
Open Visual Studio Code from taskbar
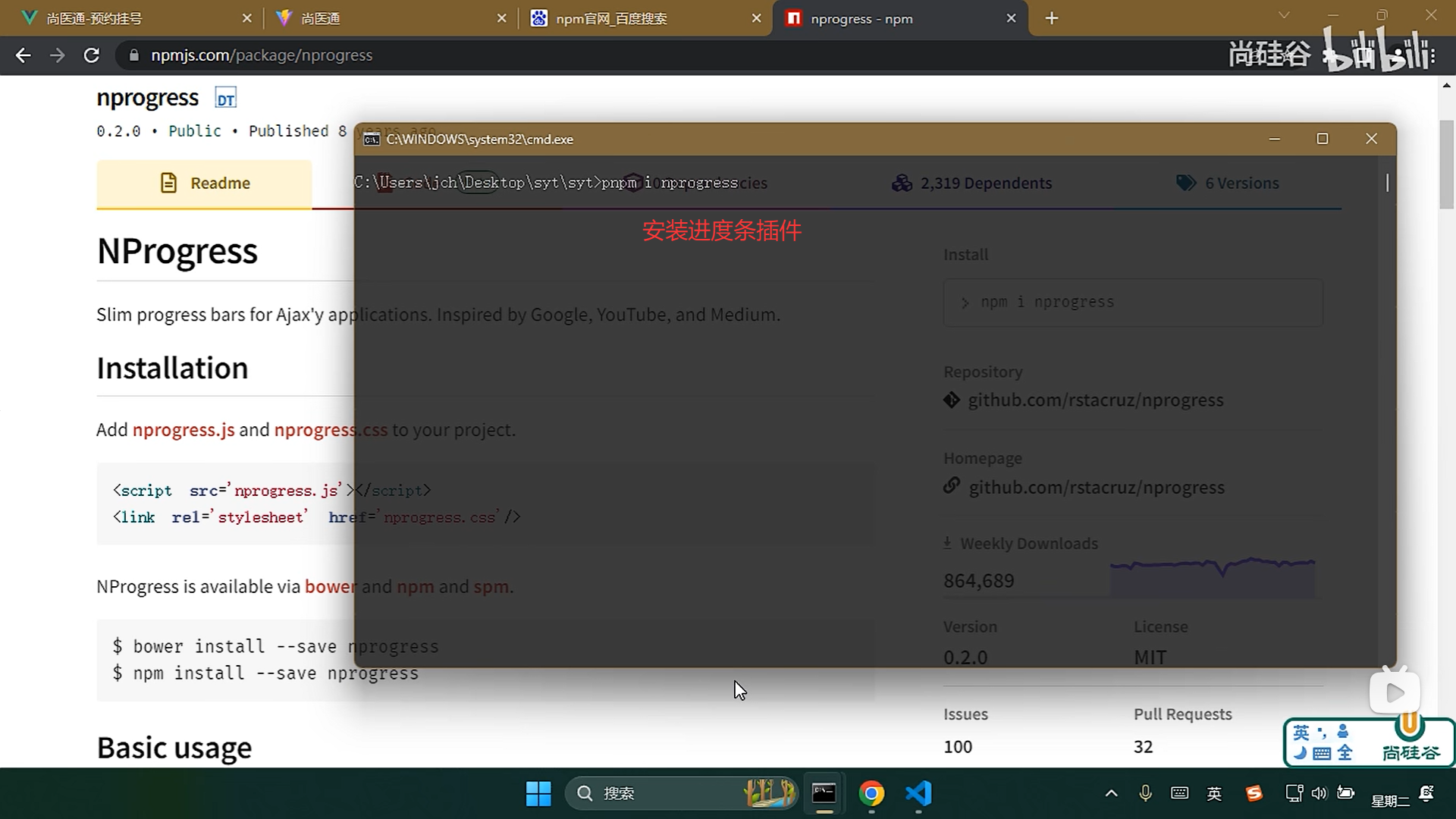[918, 793]
